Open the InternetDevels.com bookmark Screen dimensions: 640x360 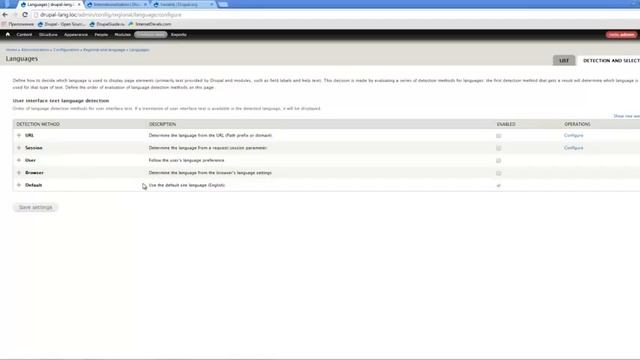click(150, 24)
